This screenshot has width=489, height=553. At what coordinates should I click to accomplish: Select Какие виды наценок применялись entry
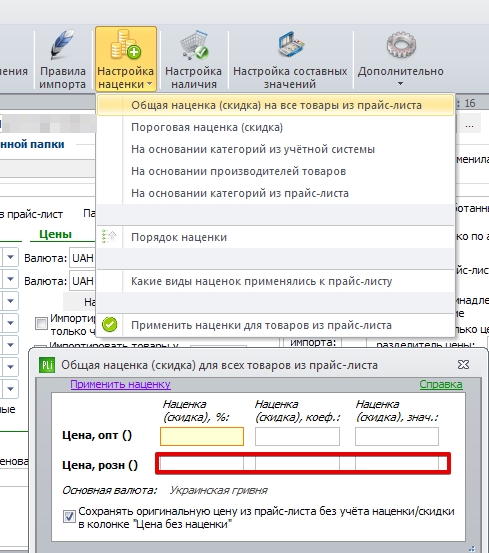pos(262,281)
